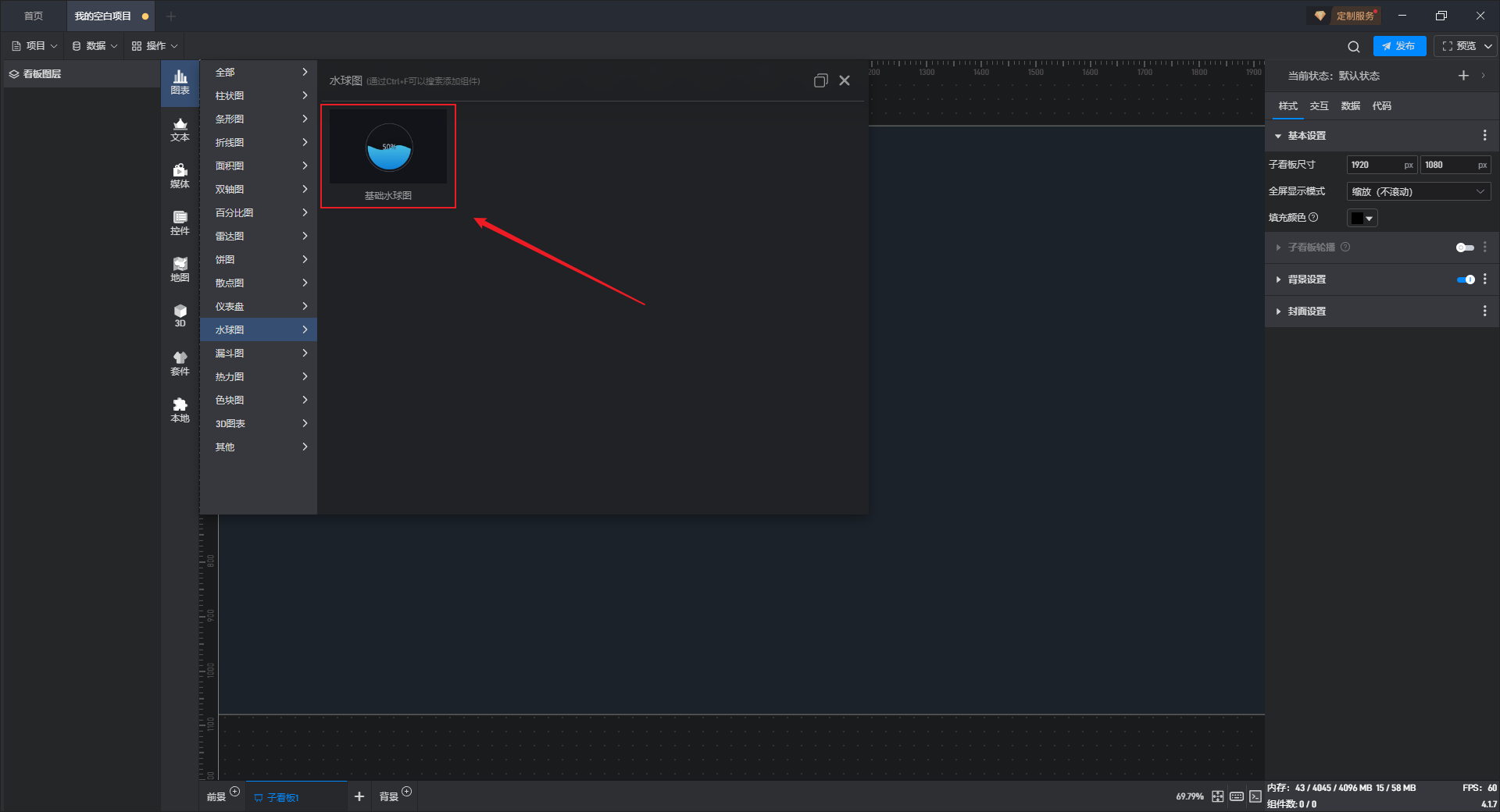
Task: Open the 套件 kits component category
Action: 180,364
